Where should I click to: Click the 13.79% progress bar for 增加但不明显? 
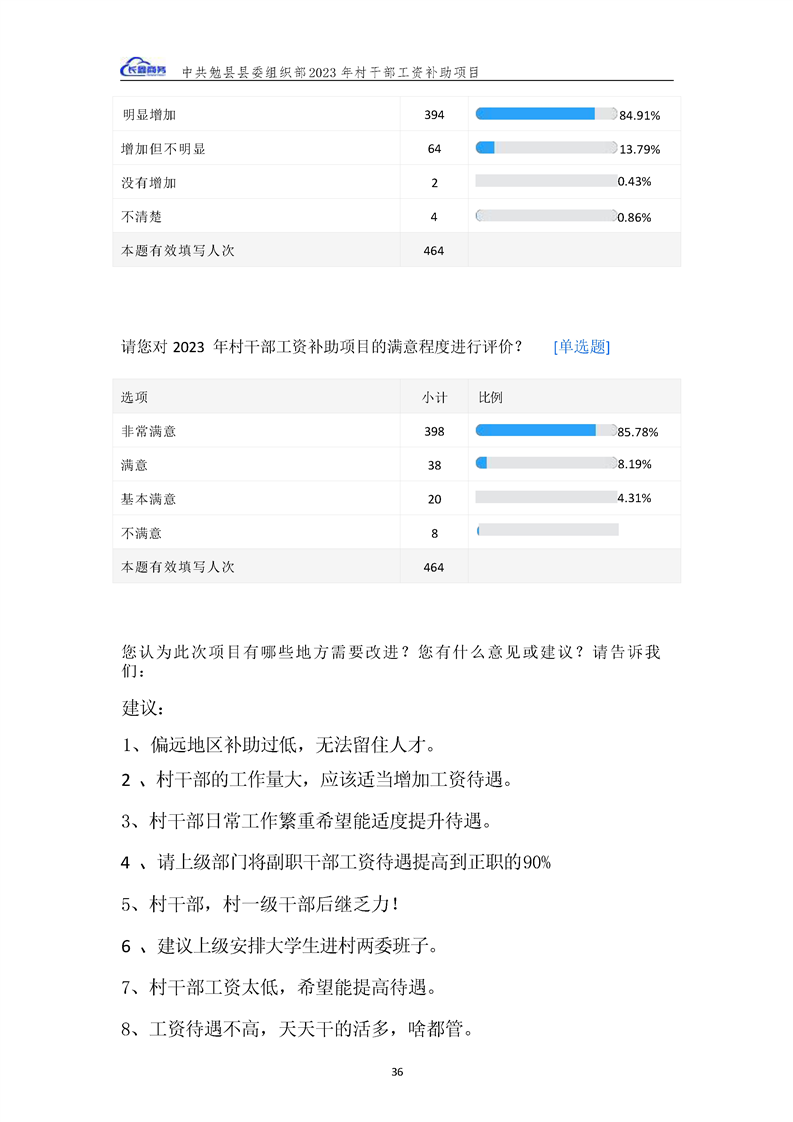coord(546,148)
